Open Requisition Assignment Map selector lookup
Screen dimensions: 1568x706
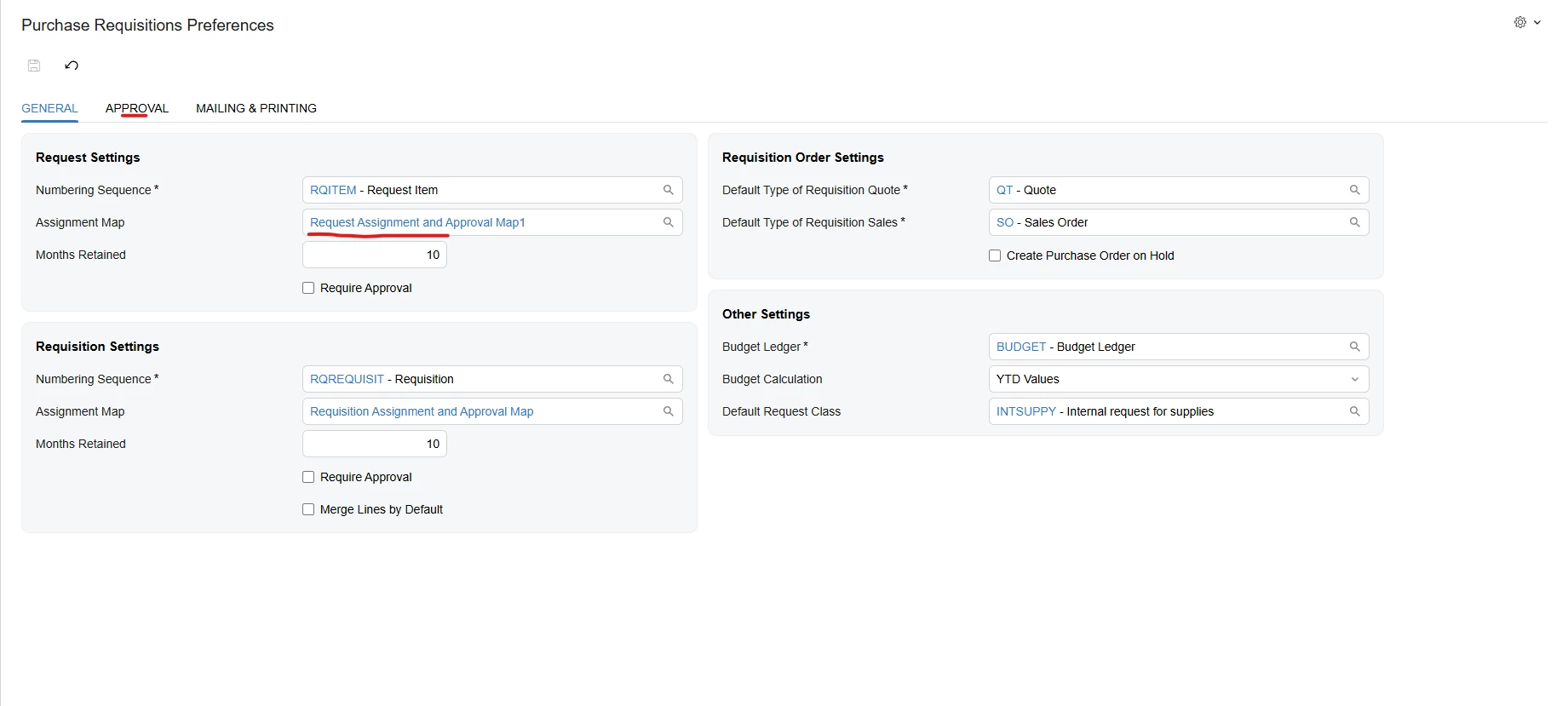669,411
